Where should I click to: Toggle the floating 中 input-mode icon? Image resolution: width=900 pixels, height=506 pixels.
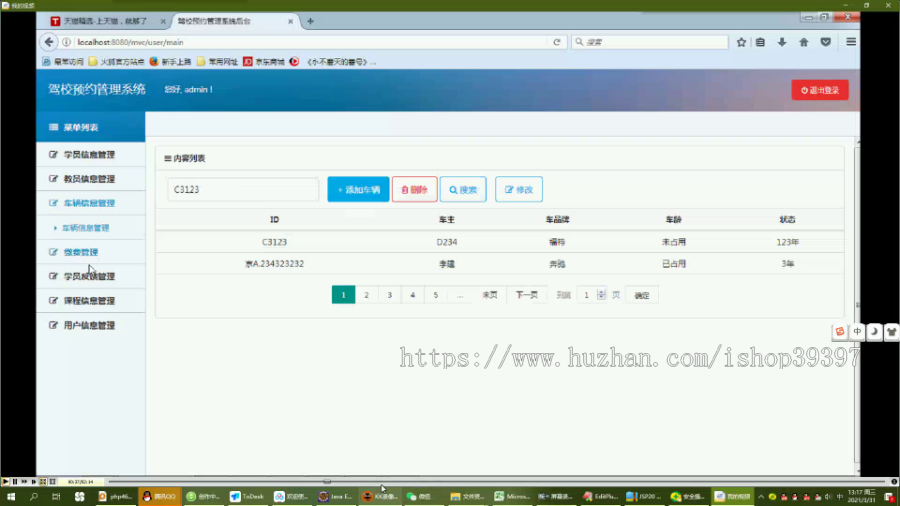(x=857, y=332)
